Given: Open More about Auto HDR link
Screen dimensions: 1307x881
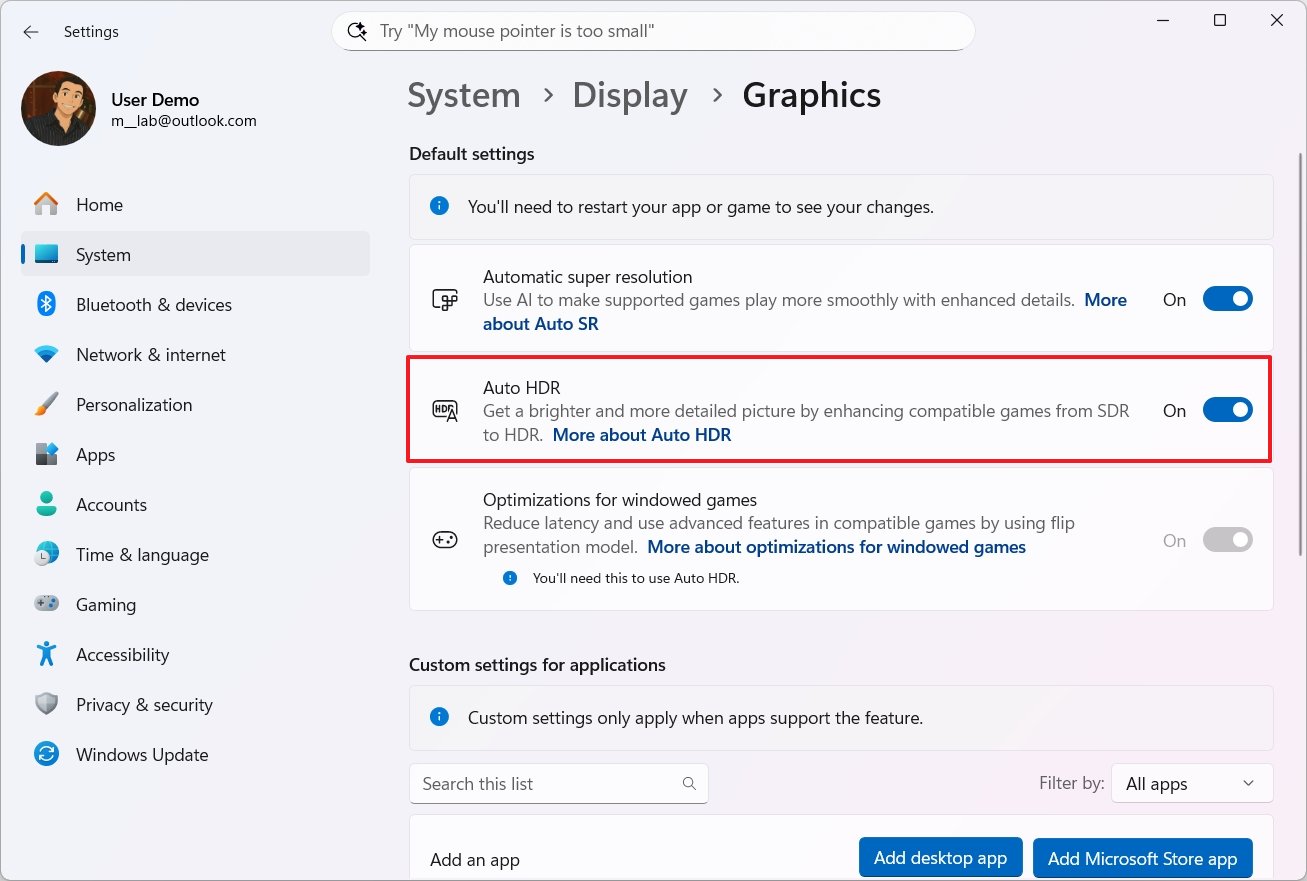Looking at the screenshot, I should (x=642, y=435).
